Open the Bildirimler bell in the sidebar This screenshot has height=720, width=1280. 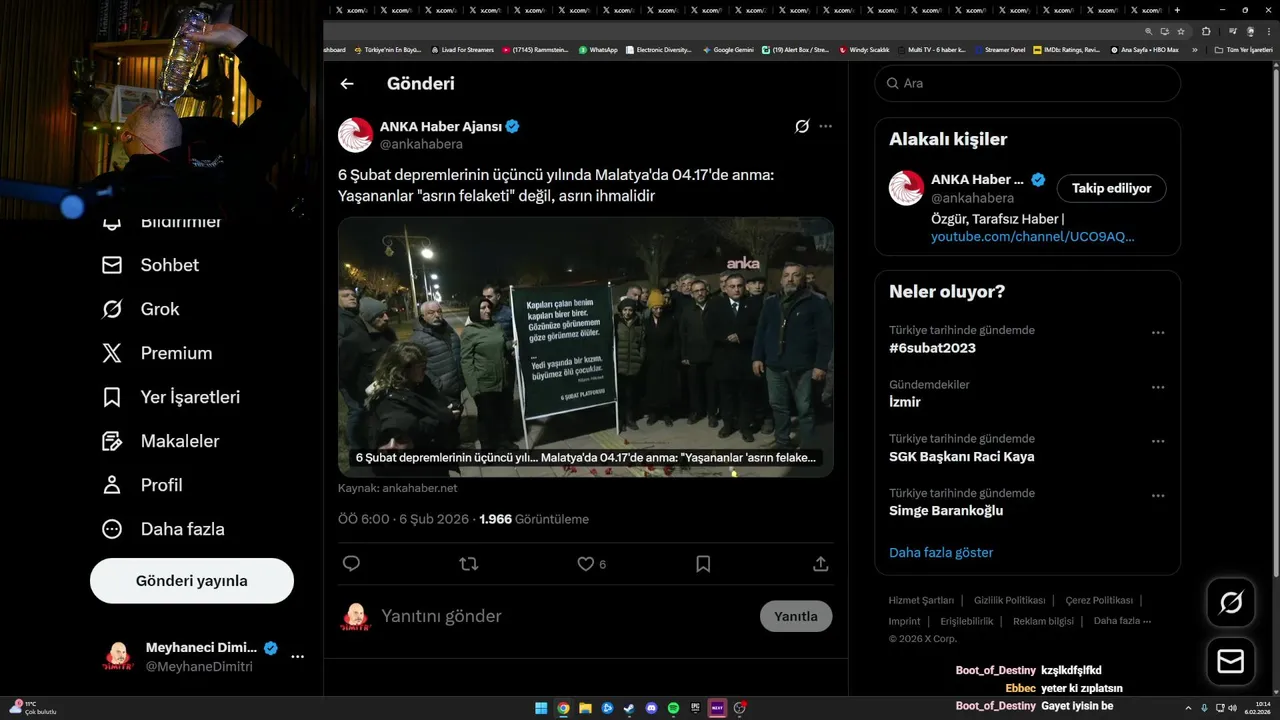pyautogui.click(x=112, y=221)
